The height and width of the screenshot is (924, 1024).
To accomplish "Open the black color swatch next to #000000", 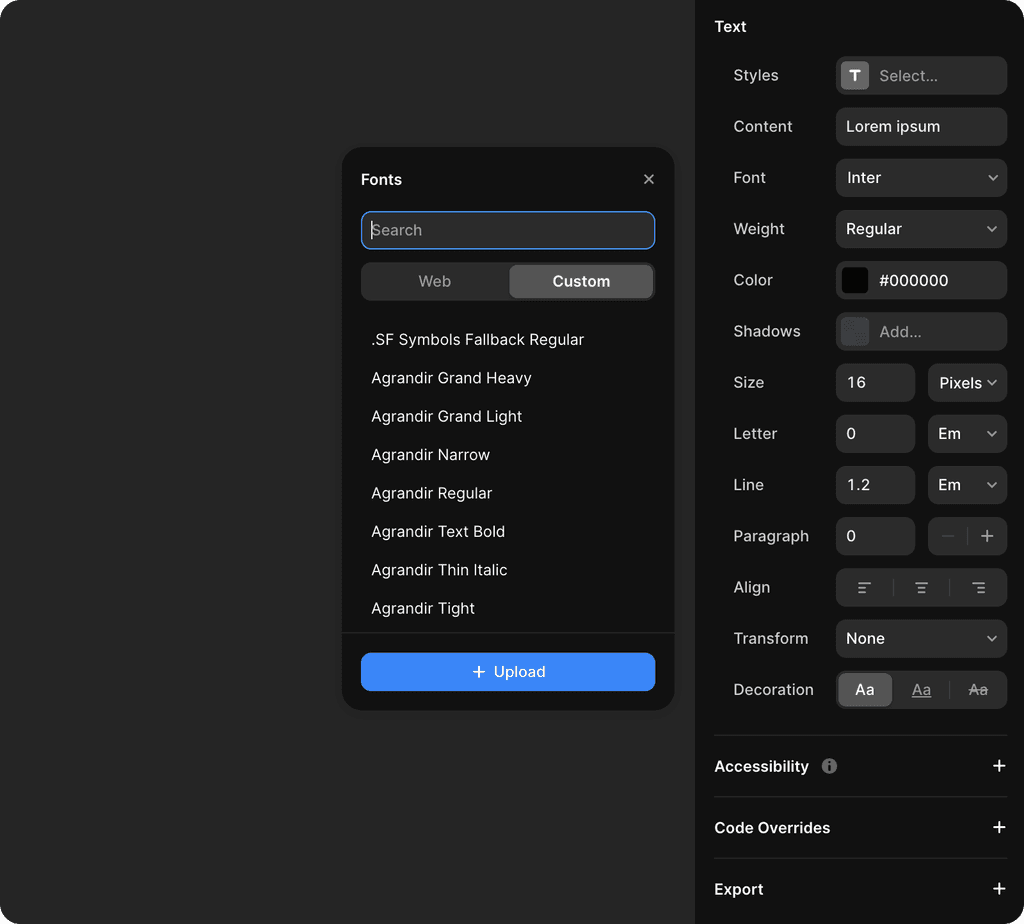I will [x=855, y=280].
